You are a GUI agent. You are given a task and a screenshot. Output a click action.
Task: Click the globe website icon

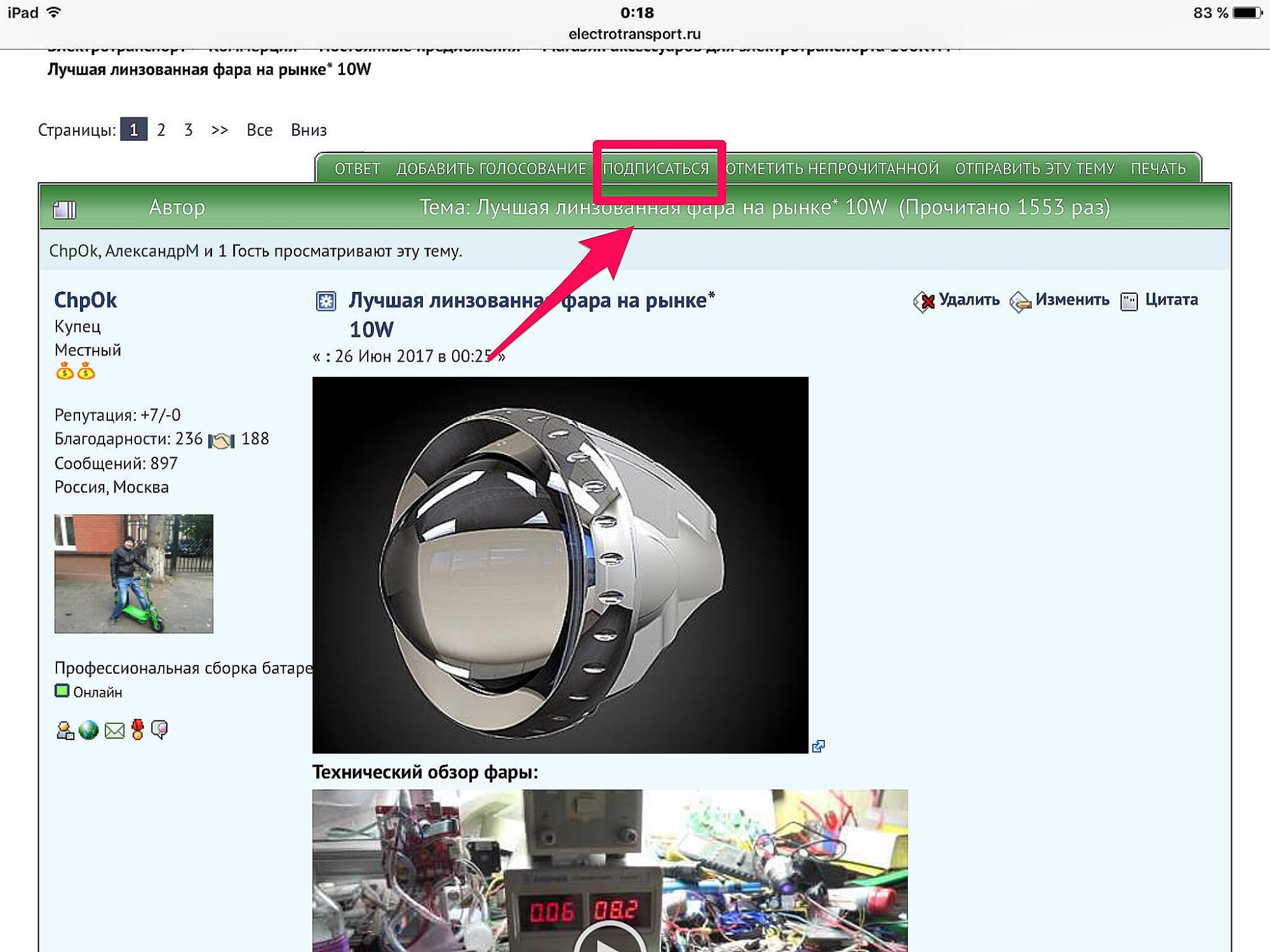89,731
